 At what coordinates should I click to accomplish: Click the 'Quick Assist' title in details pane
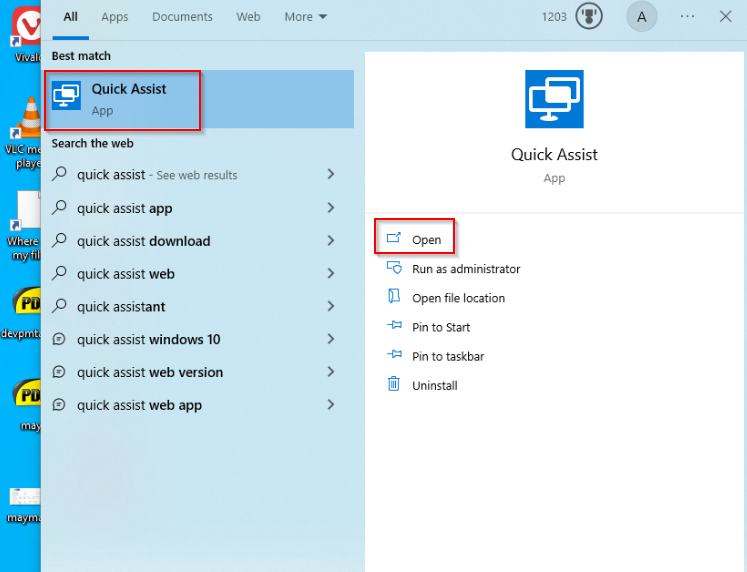(554, 154)
